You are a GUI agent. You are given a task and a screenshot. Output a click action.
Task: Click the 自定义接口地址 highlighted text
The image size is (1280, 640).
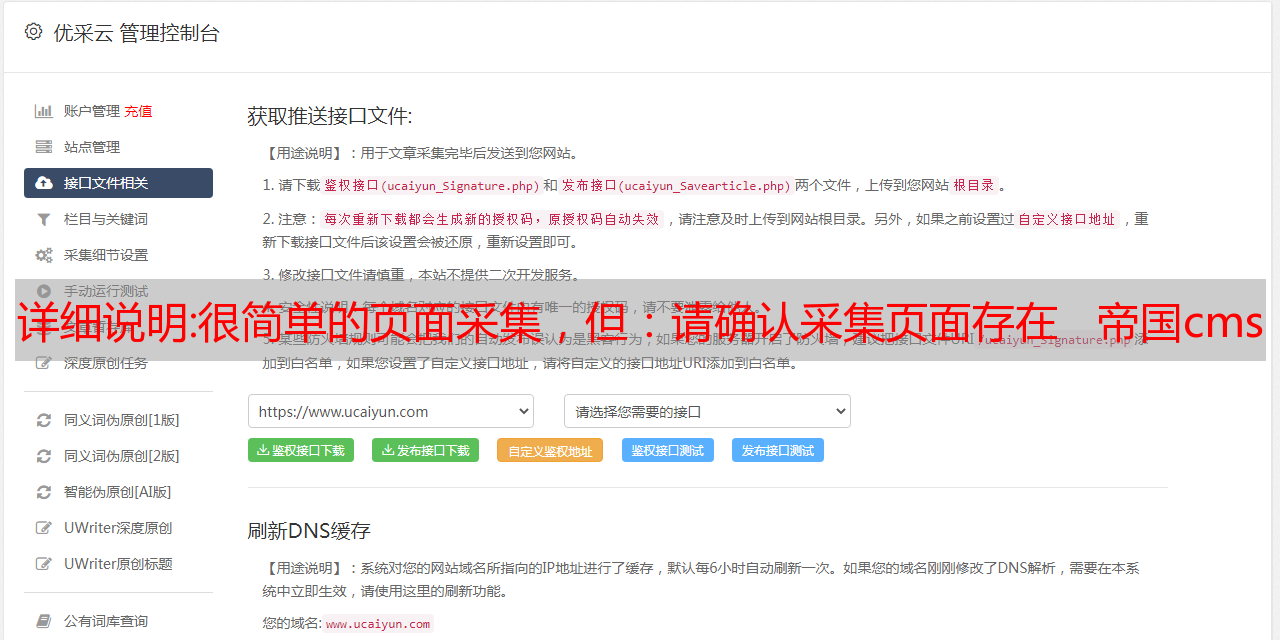click(1067, 219)
